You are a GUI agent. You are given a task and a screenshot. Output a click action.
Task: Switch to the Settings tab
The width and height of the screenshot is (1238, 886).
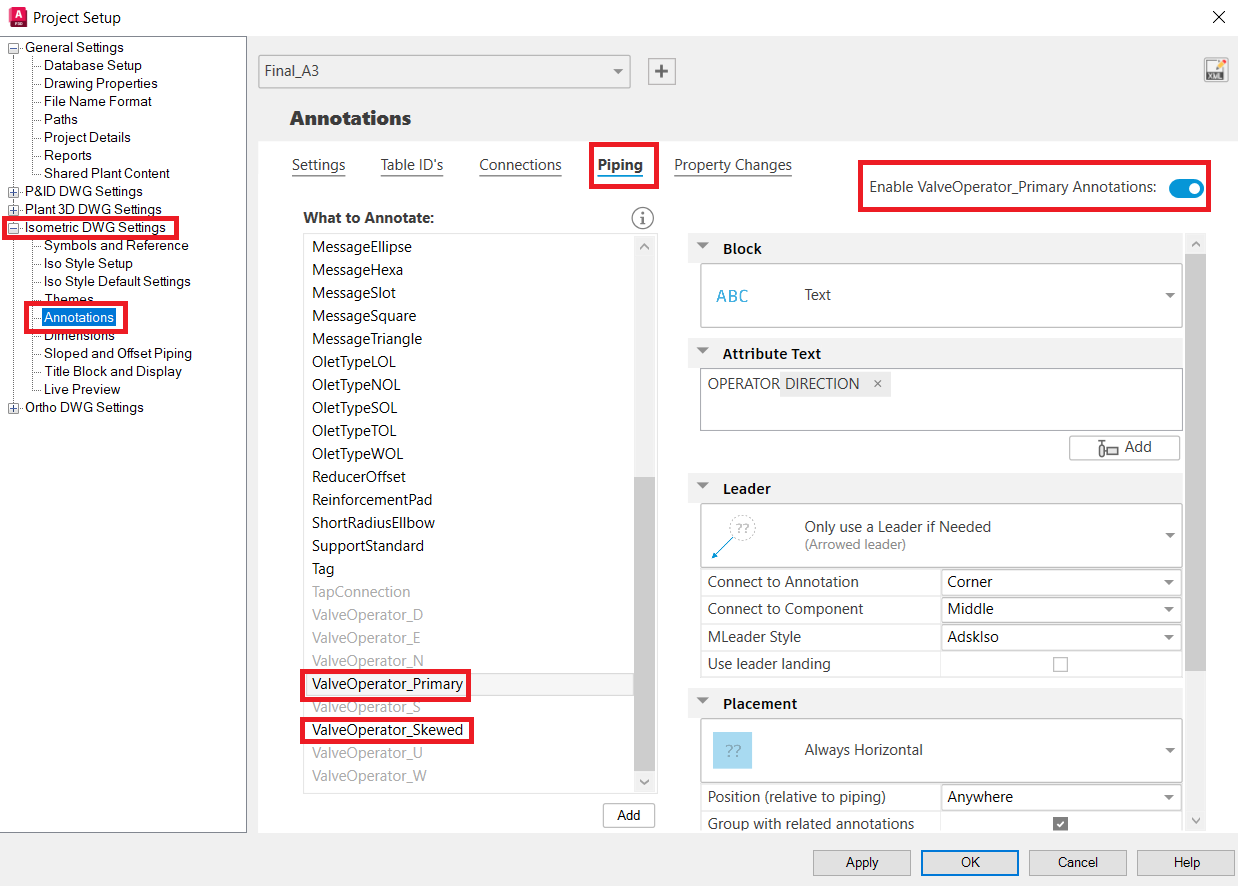[x=319, y=165]
